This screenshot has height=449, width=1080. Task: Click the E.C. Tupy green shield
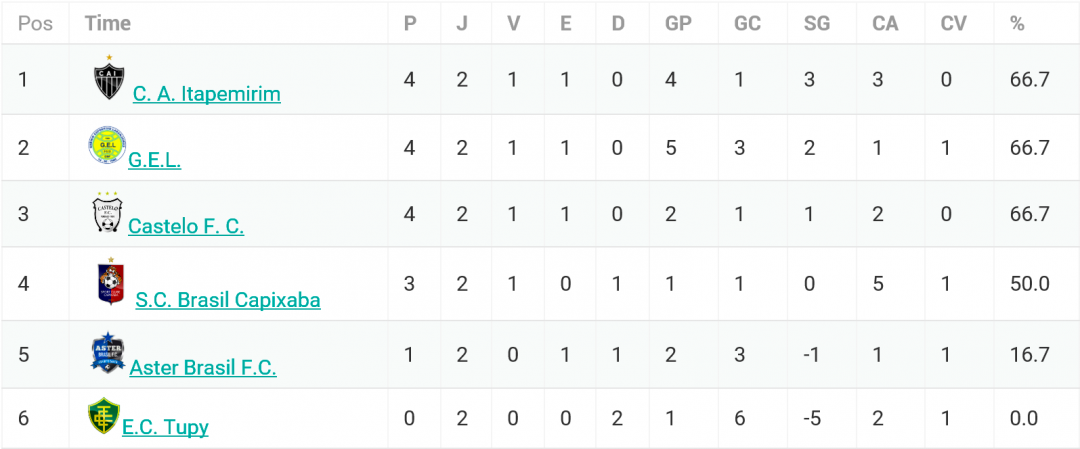(104, 416)
